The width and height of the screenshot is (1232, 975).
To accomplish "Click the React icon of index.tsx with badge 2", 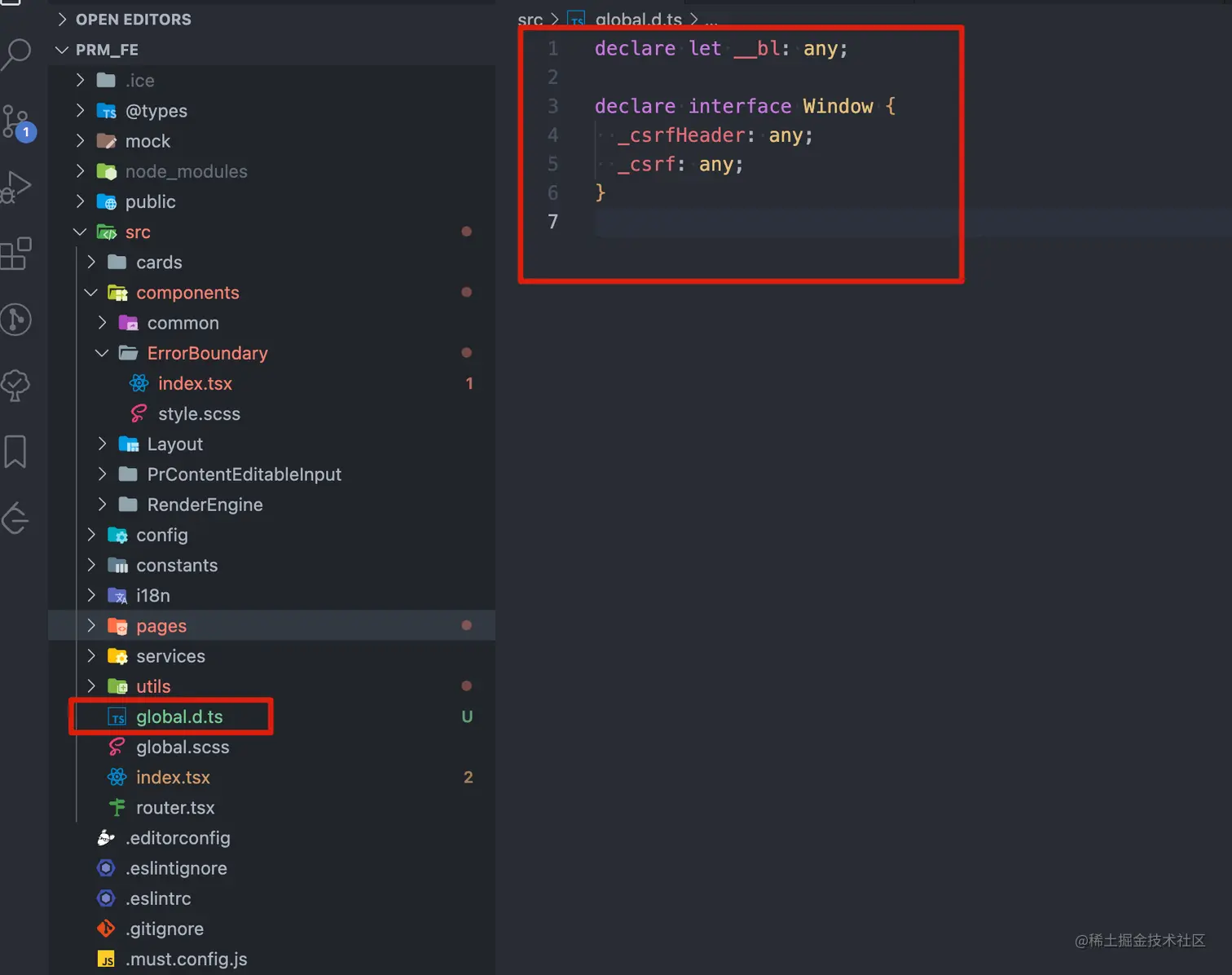I will (x=117, y=777).
